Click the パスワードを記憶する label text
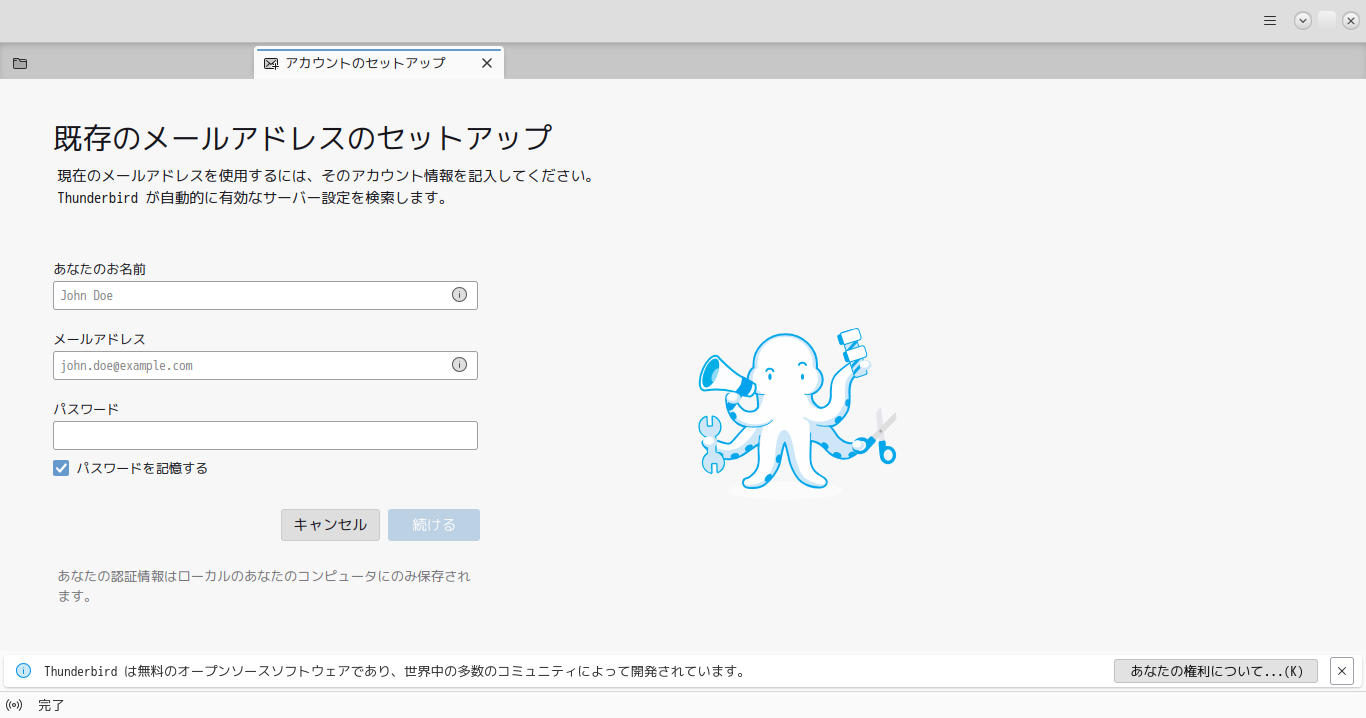Image resolution: width=1366 pixels, height=718 pixels. click(x=142, y=468)
